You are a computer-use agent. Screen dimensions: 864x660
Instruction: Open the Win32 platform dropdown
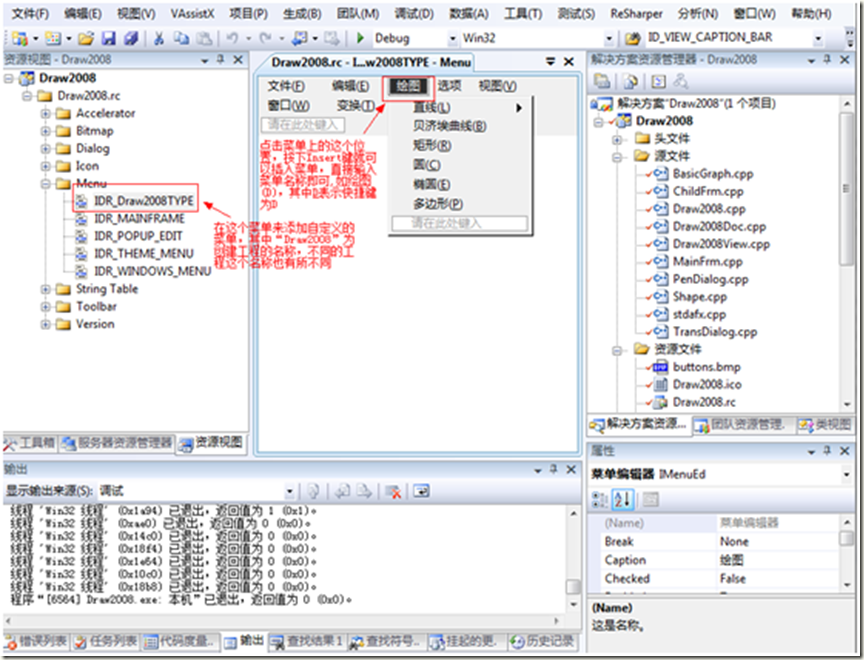click(x=608, y=39)
